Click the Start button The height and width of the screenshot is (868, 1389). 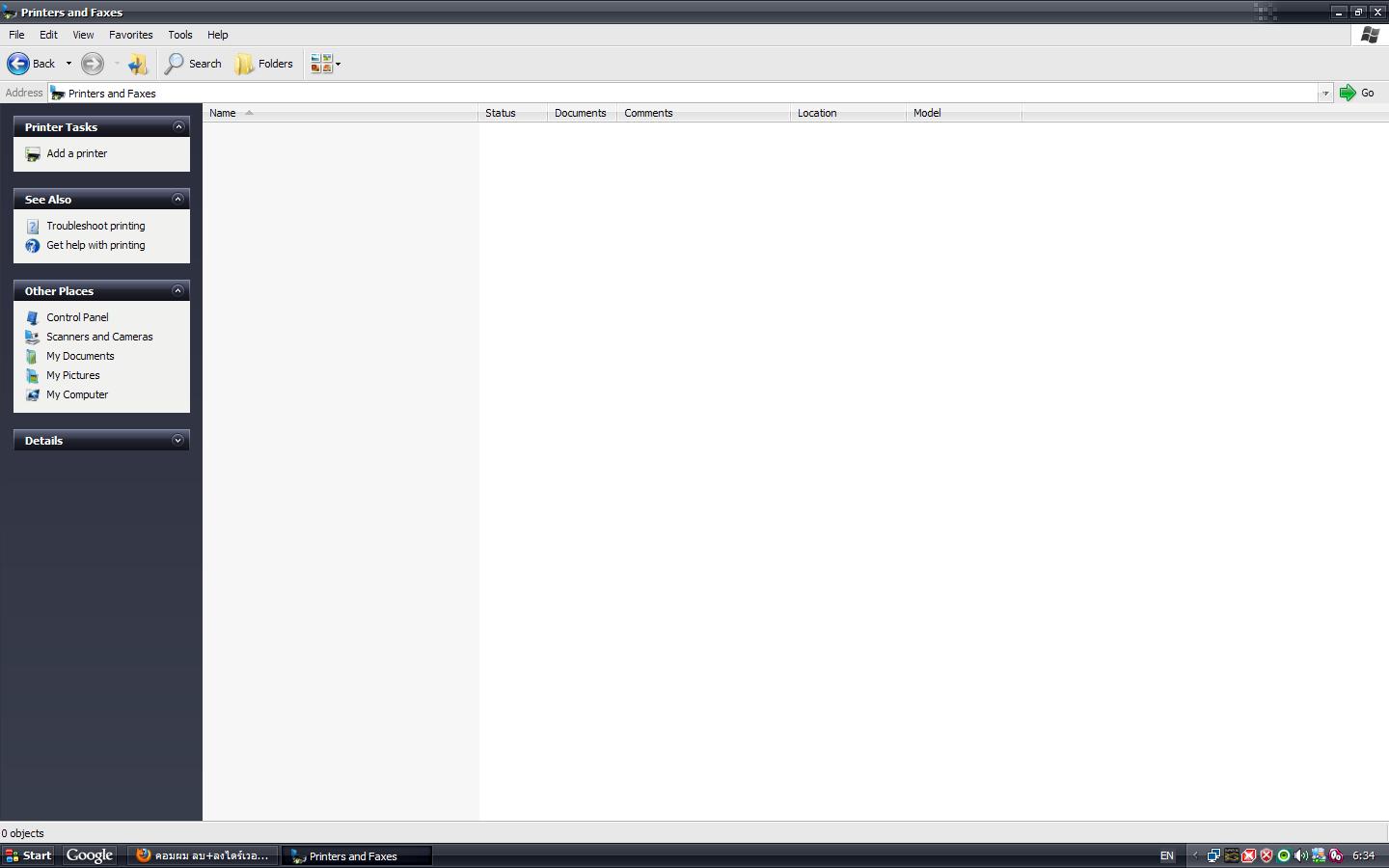(x=29, y=855)
